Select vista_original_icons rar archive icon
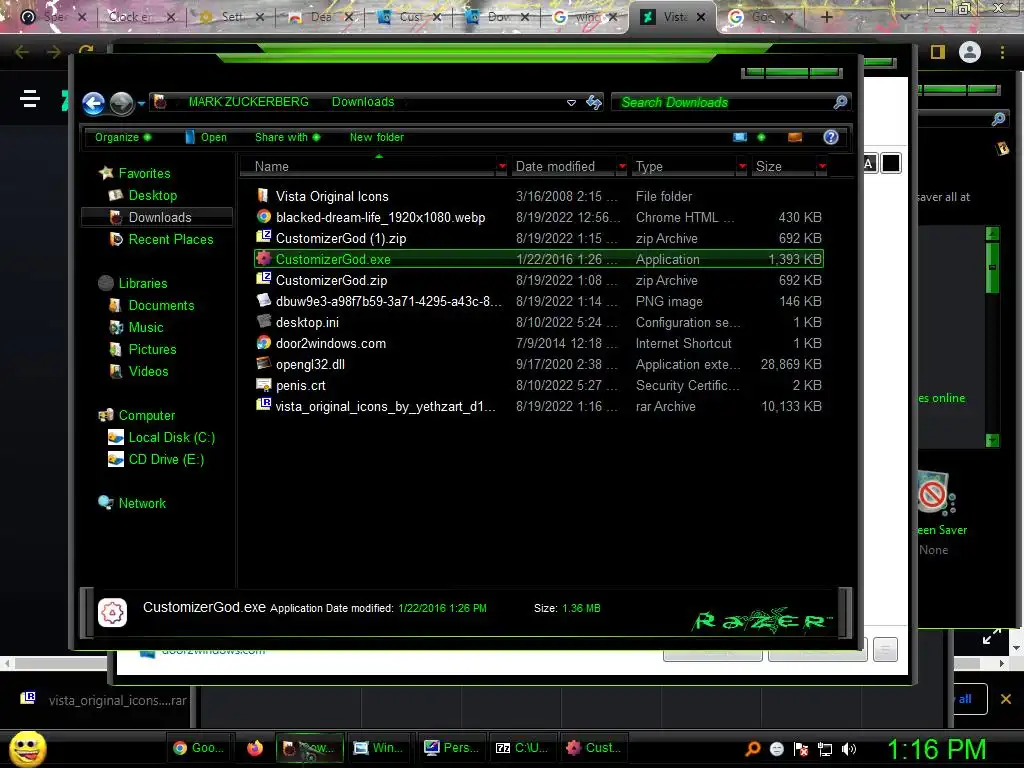This screenshot has width=1024, height=768. click(x=263, y=406)
